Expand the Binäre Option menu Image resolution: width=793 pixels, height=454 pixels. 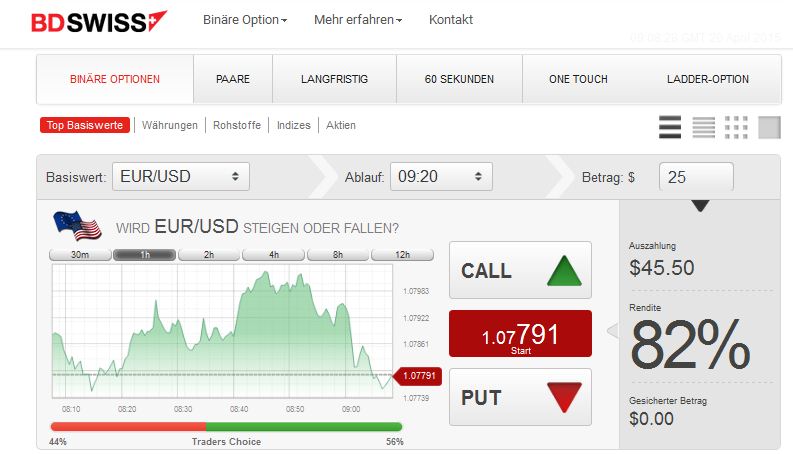click(245, 20)
